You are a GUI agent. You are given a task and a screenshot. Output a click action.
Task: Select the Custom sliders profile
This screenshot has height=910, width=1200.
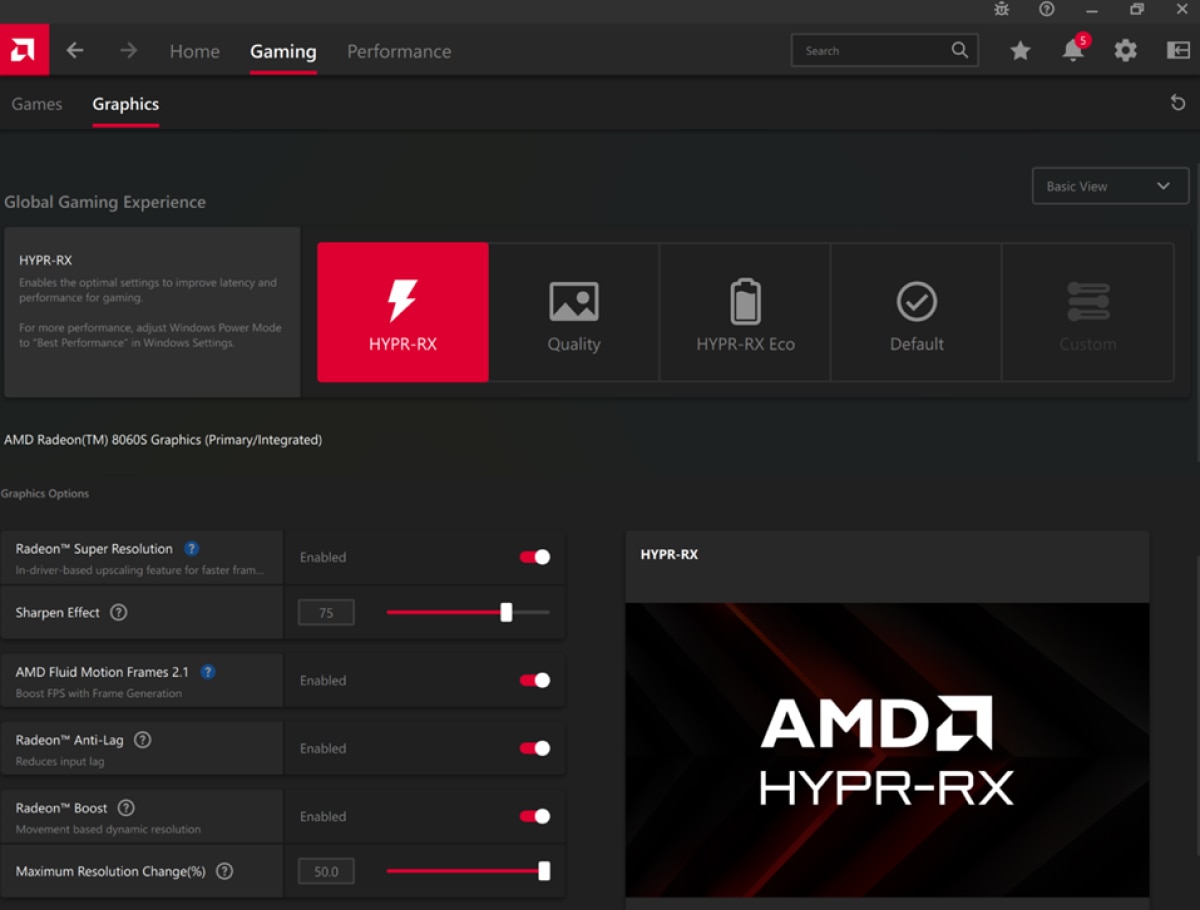tap(1088, 312)
